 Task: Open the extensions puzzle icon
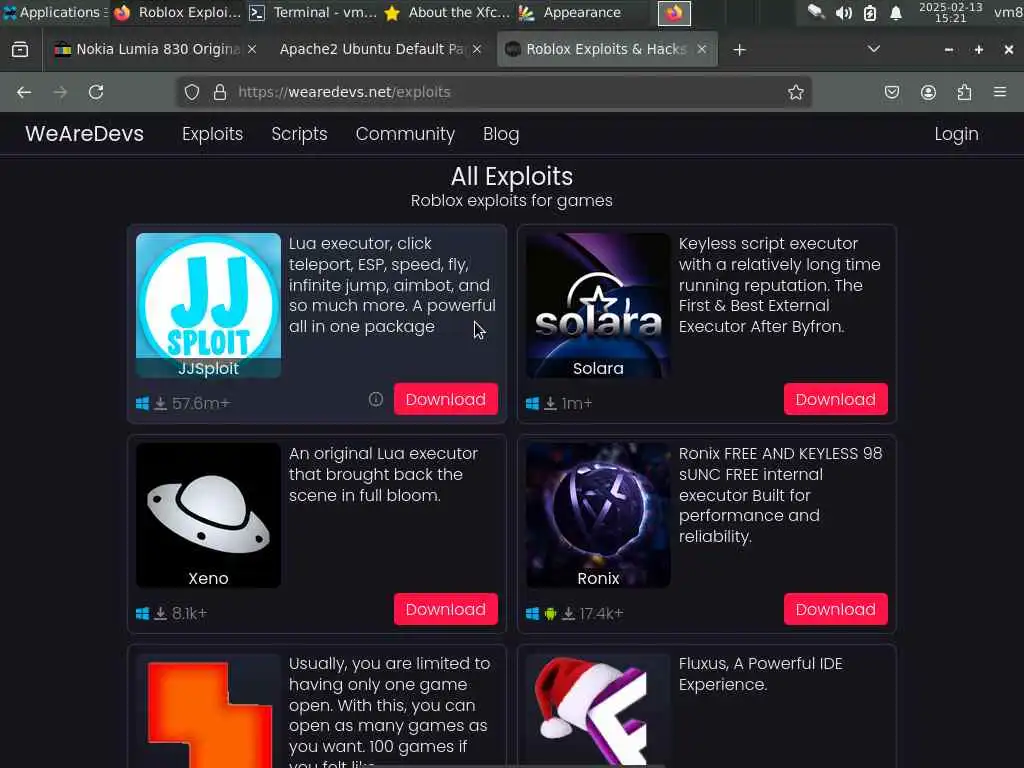coord(964,92)
